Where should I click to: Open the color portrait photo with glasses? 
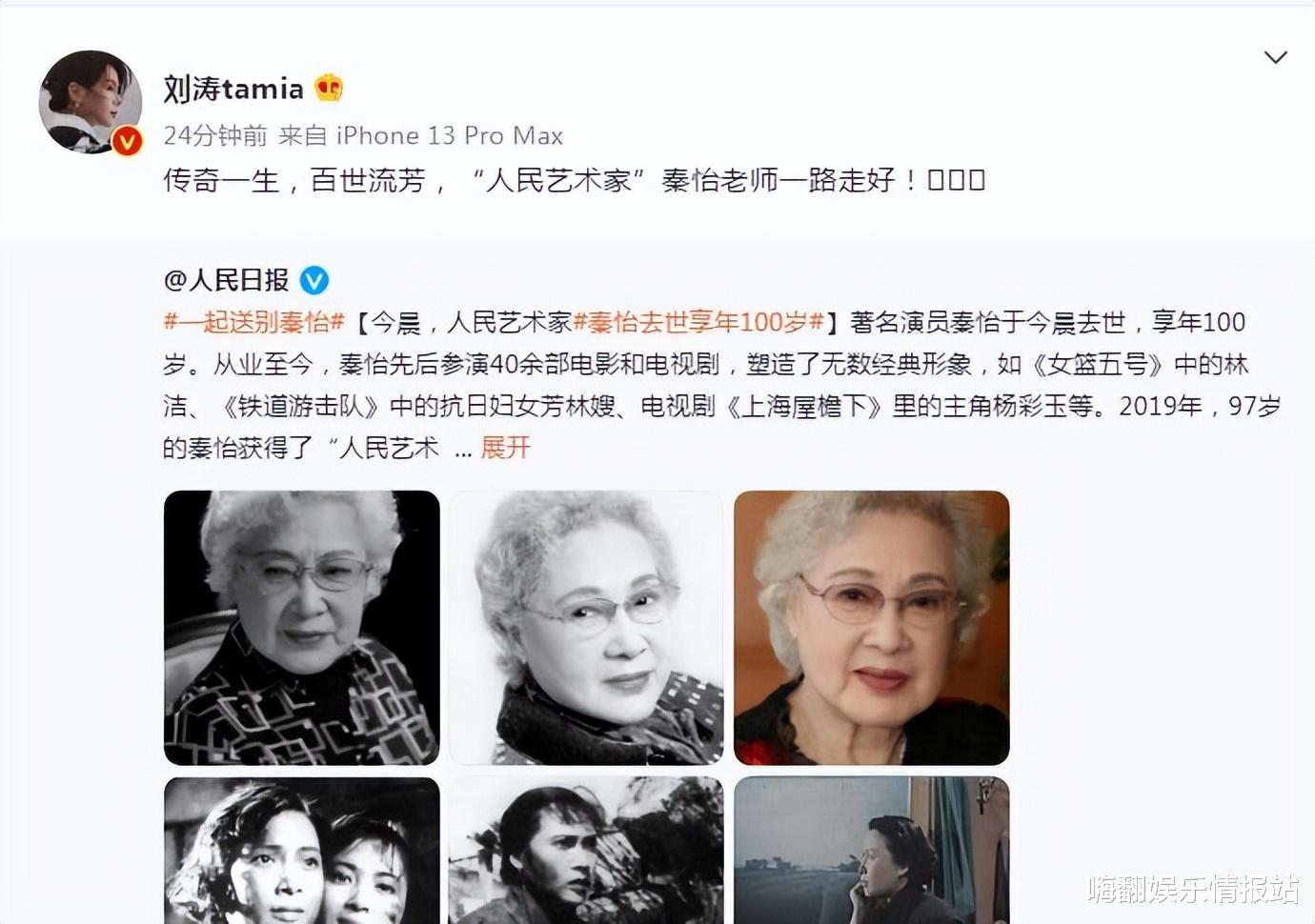[x=871, y=628]
